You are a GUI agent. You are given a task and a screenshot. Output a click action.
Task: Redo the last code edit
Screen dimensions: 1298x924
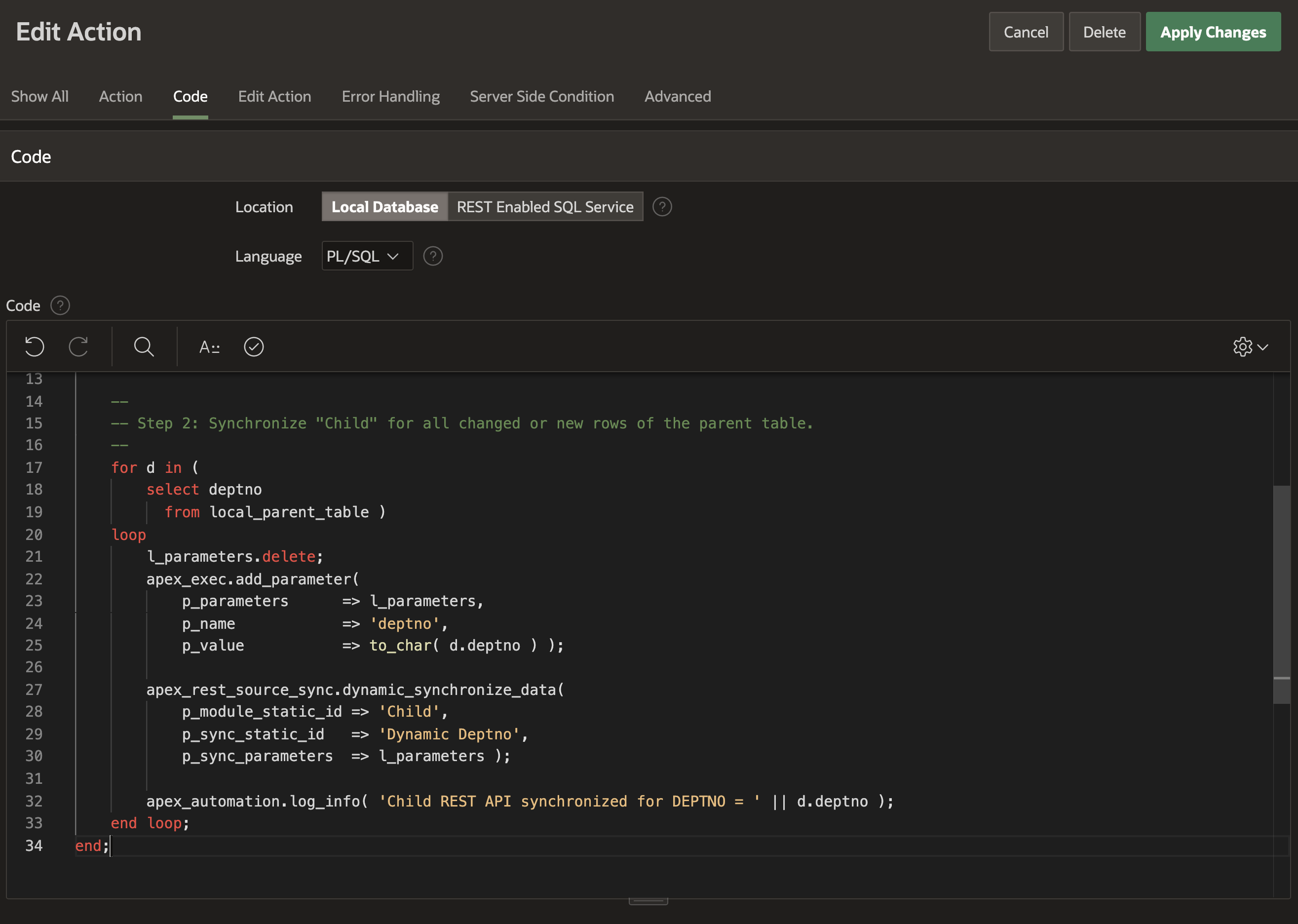pyautogui.click(x=78, y=346)
